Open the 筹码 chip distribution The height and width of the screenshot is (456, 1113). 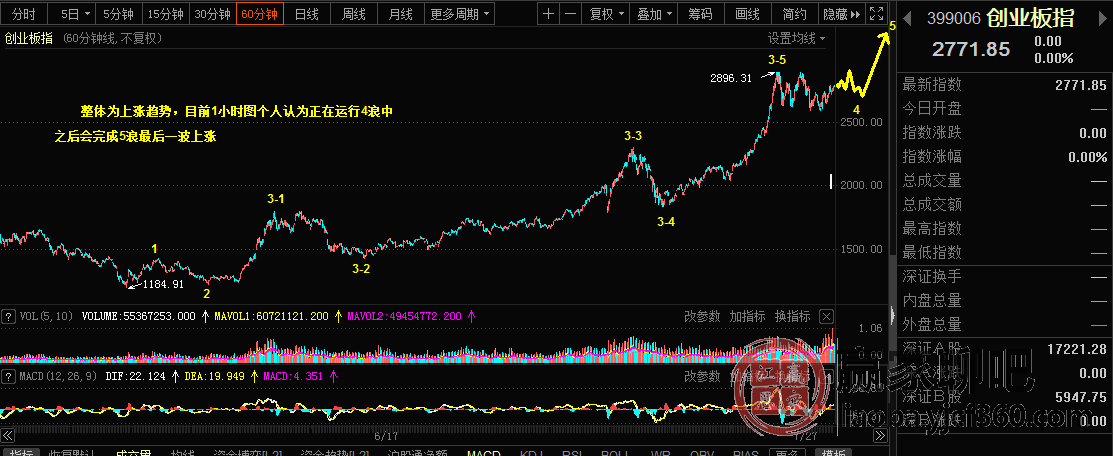(x=701, y=13)
